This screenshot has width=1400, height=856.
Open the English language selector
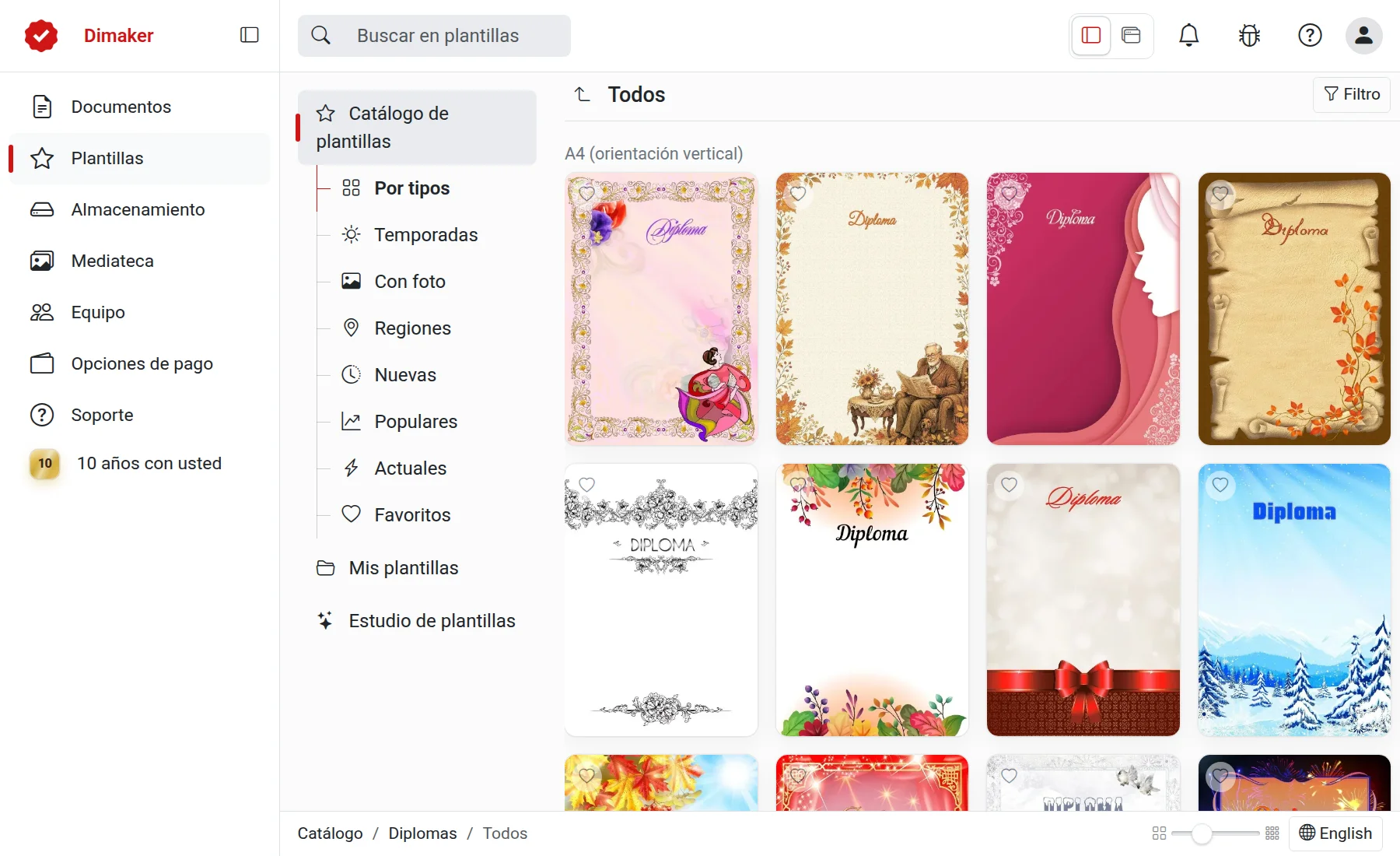pos(1335,833)
